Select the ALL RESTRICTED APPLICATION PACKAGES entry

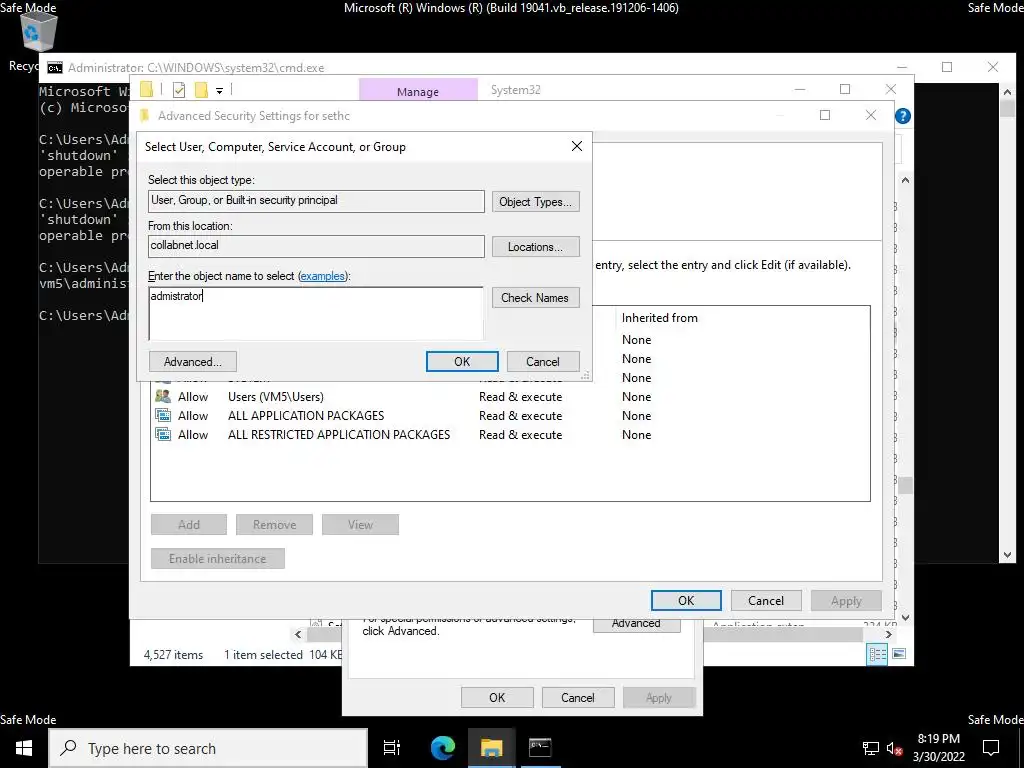pyautogui.click(x=509, y=434)
